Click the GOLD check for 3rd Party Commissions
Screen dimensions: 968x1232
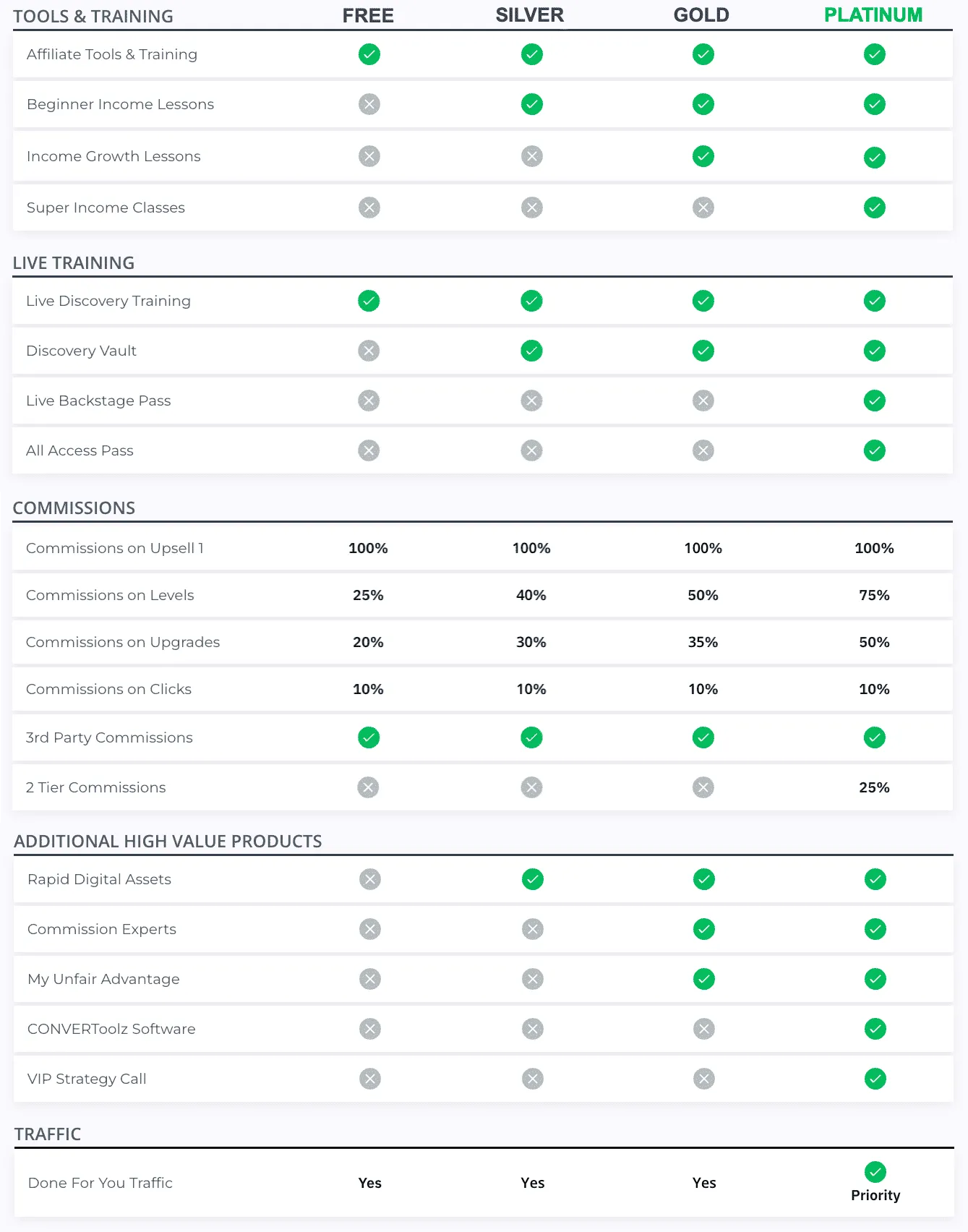click(x=703, y=737)
